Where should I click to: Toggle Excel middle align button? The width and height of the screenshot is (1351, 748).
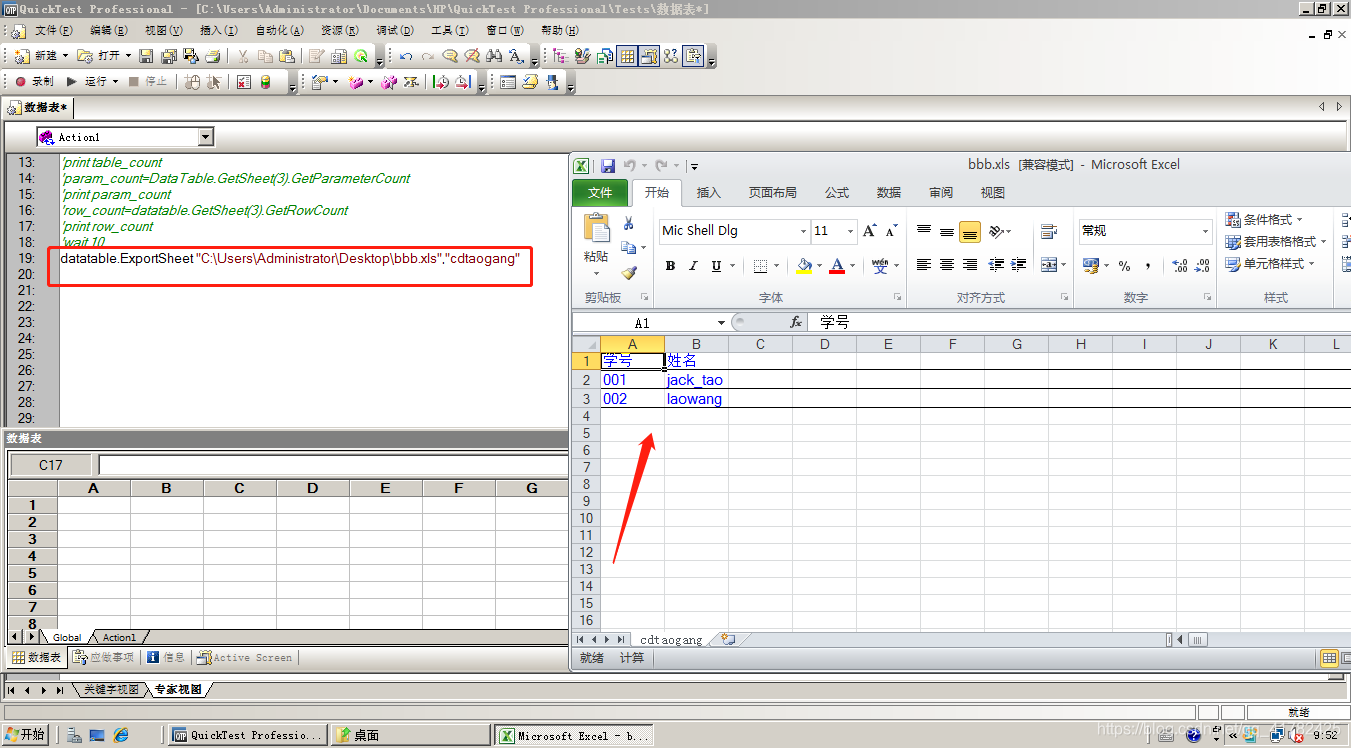(947, 232)
